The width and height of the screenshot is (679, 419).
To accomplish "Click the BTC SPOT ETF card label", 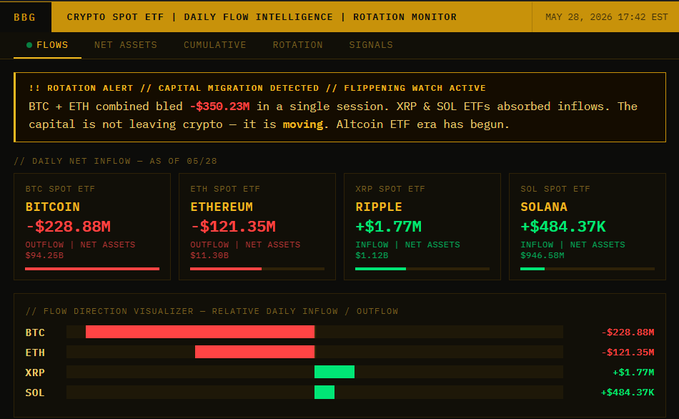I will (60, 189).
